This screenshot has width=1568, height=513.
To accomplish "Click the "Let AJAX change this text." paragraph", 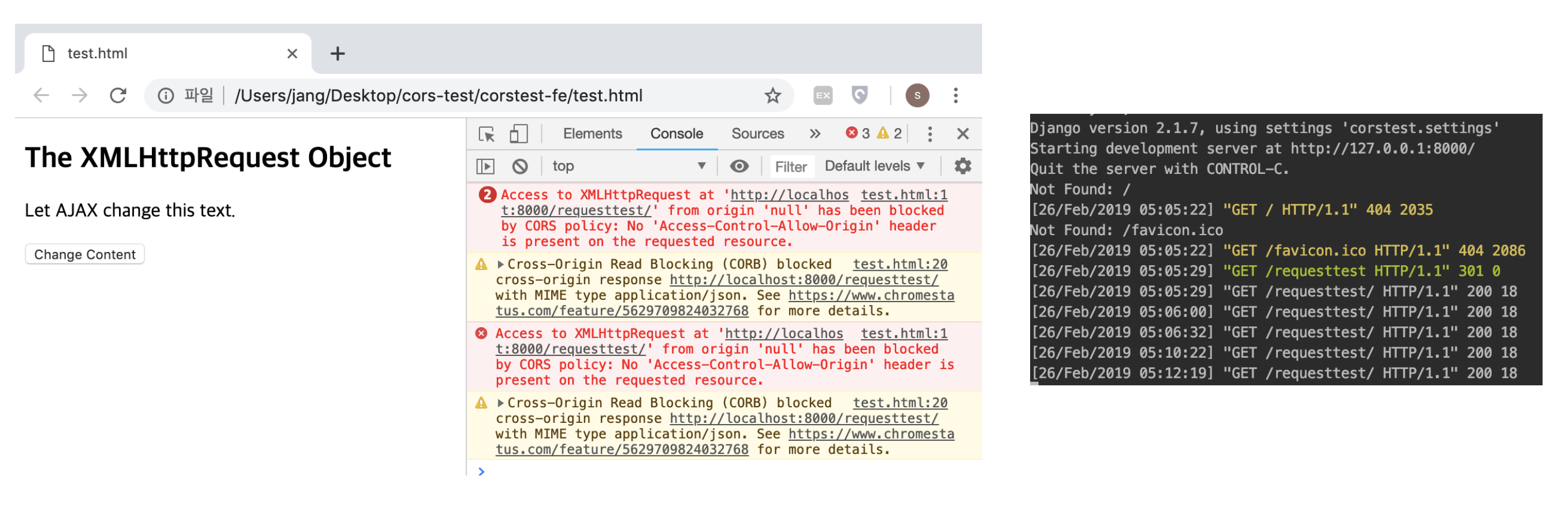I will coord(129,210).
